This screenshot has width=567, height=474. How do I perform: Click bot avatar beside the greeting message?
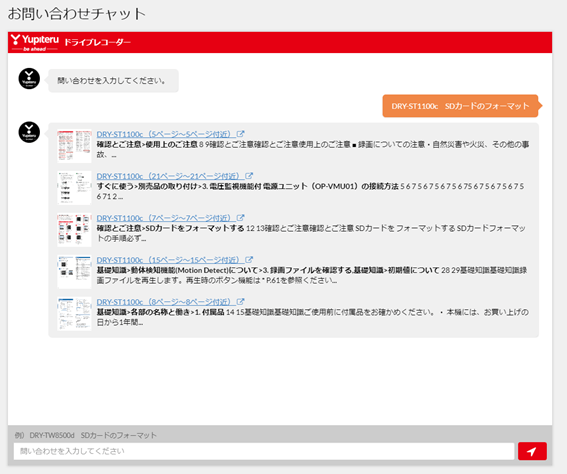[x=29, y=78]
